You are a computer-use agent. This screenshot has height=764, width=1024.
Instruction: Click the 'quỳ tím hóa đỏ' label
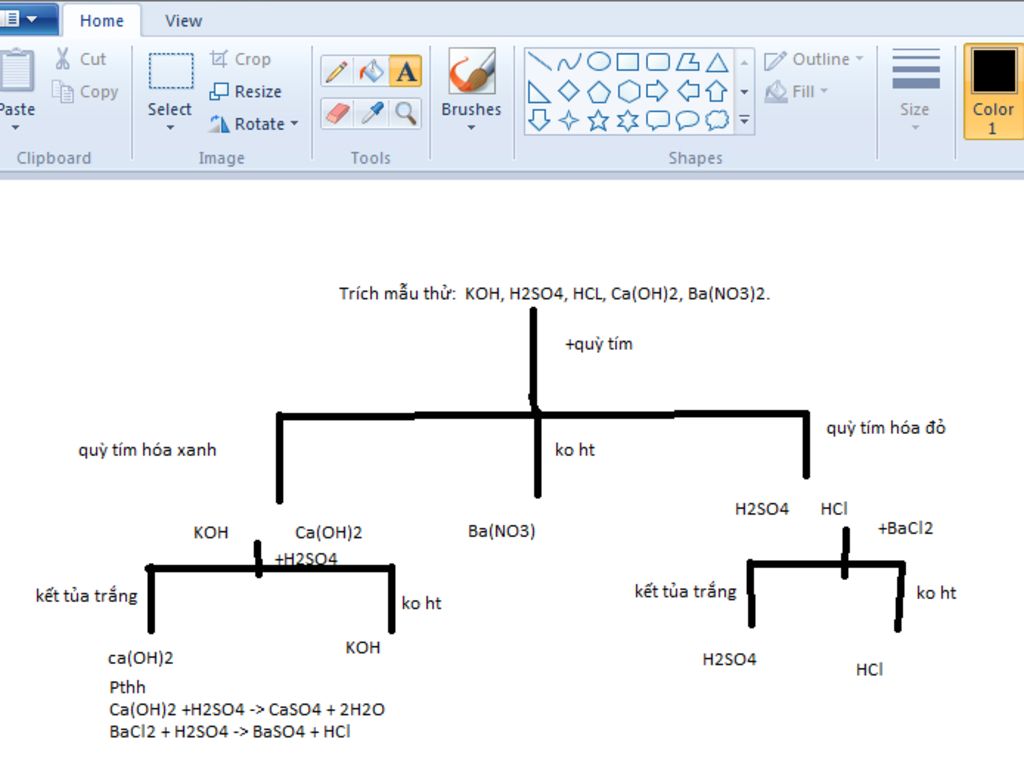tap(886, 428)
